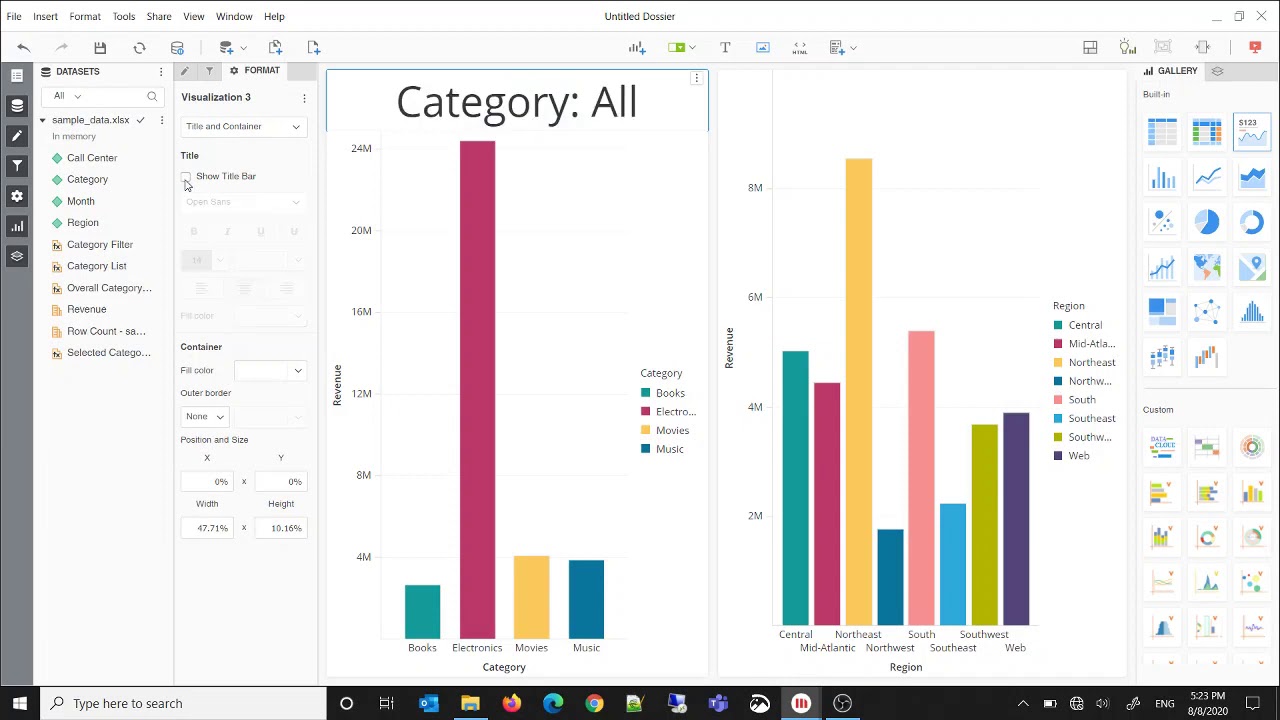The image size is (1280, 720).
Task: Select the Revenue metric in datasets
Action: coord(86,310)
